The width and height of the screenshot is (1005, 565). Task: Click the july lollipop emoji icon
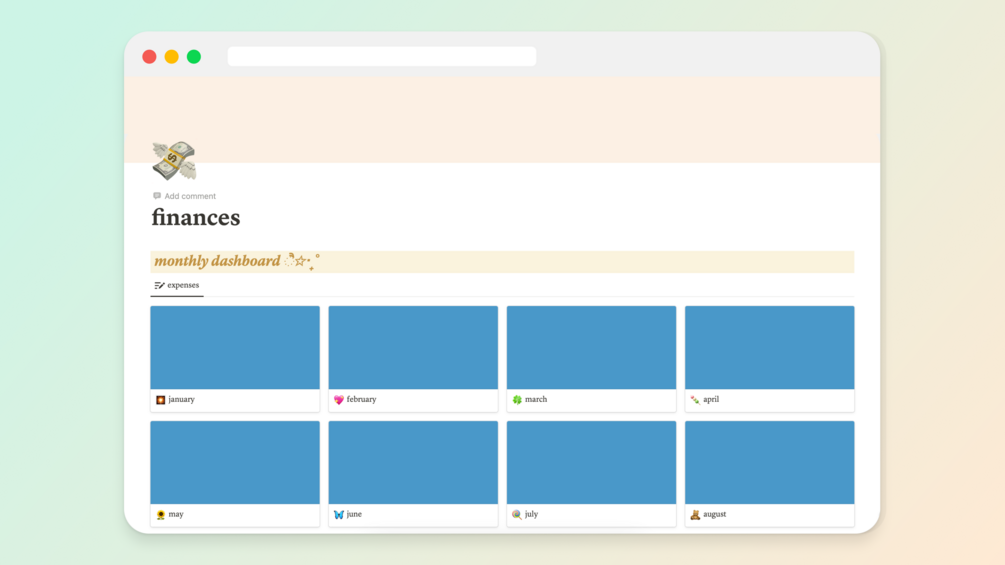(x=517, y=514)
